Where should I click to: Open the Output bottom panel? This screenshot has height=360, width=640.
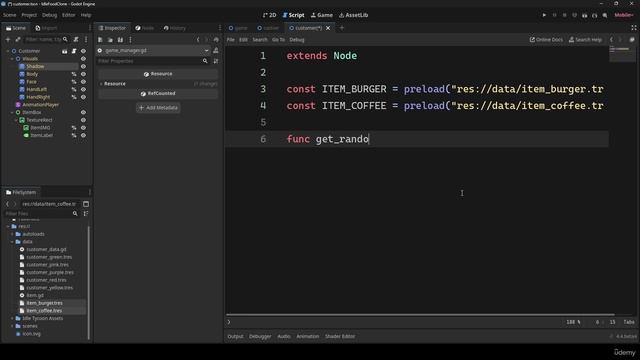[236, 336]
